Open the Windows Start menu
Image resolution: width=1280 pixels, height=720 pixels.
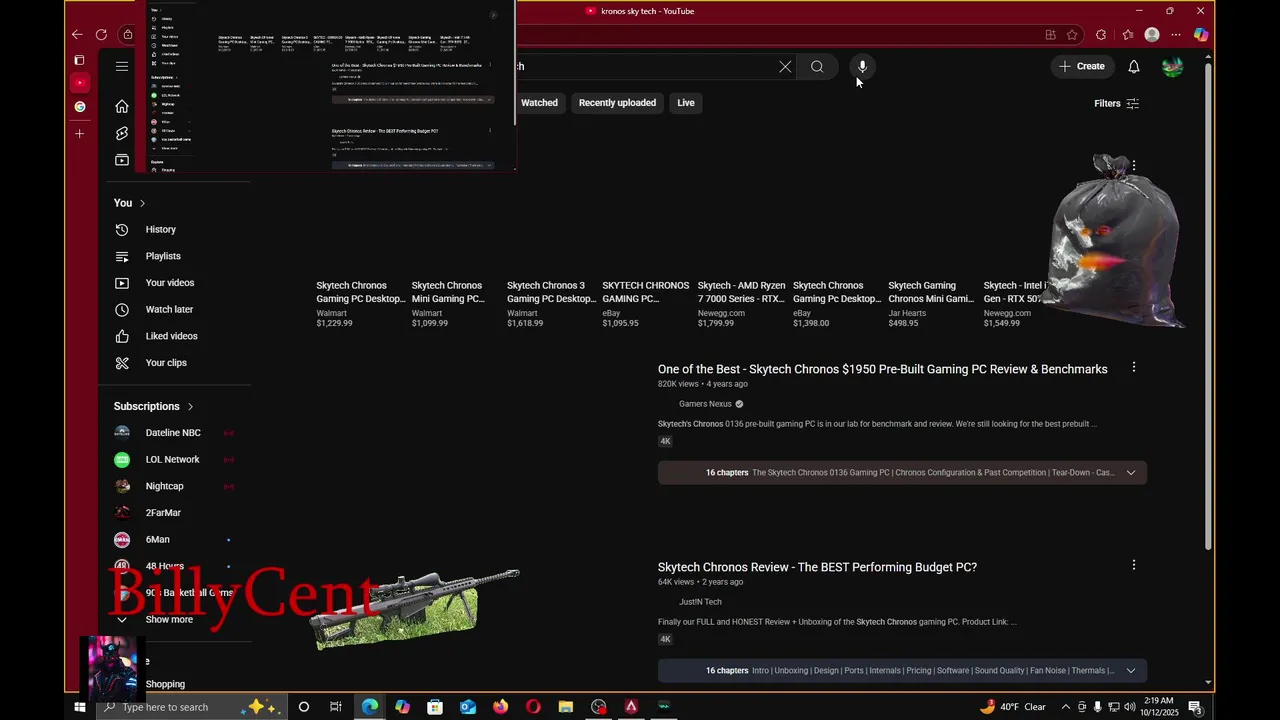(80, 707)
